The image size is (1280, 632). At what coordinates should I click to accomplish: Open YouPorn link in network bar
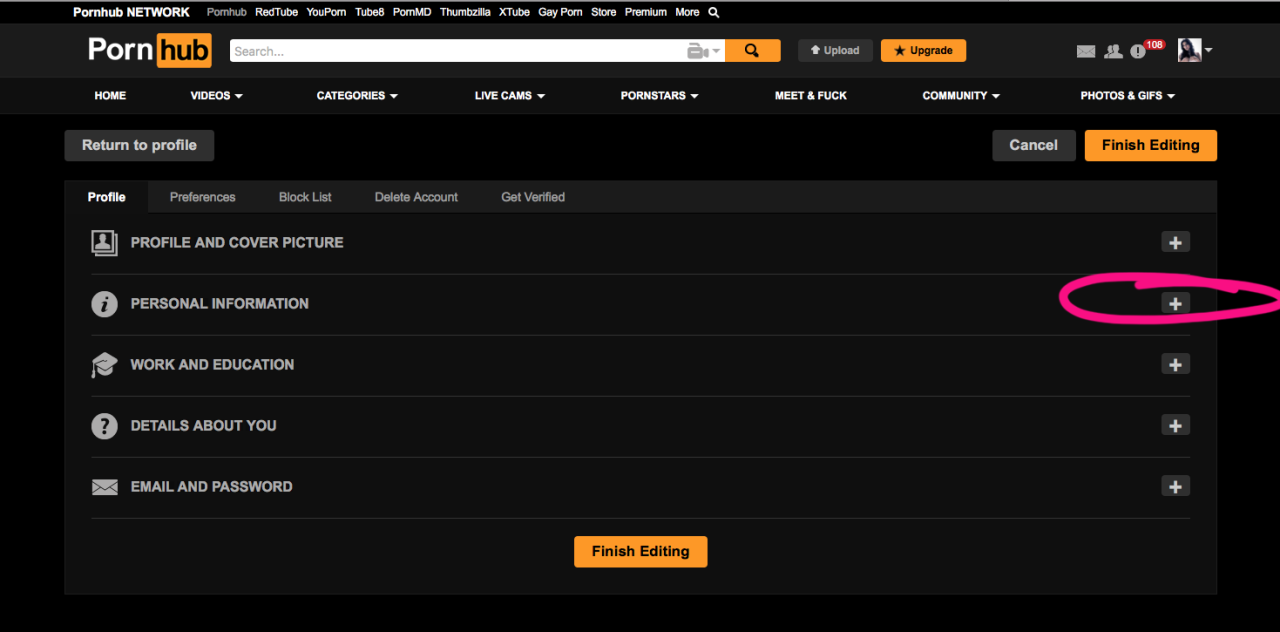click(326, 12)
